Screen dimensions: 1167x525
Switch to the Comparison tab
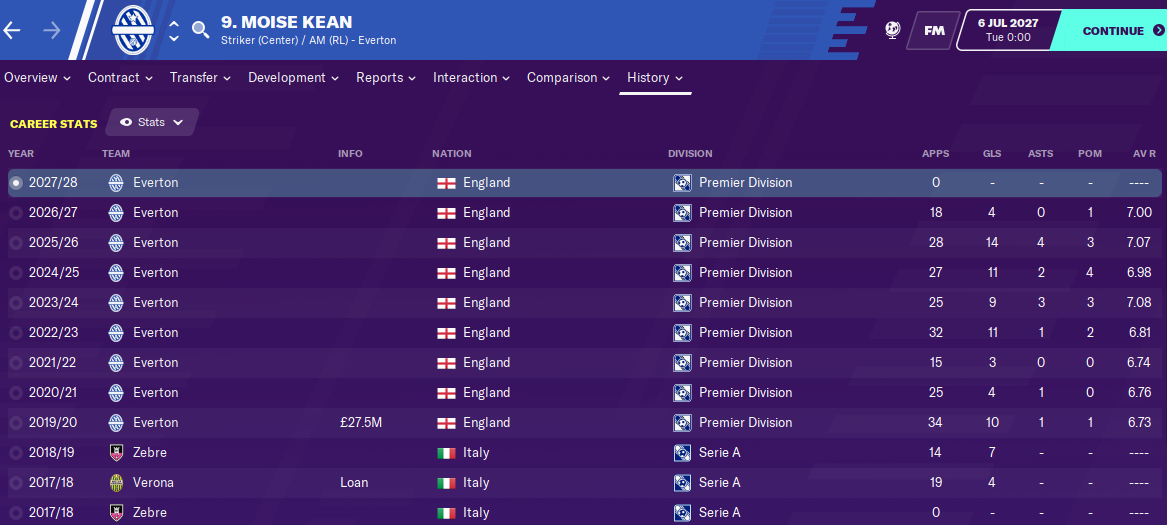[568, 77]
